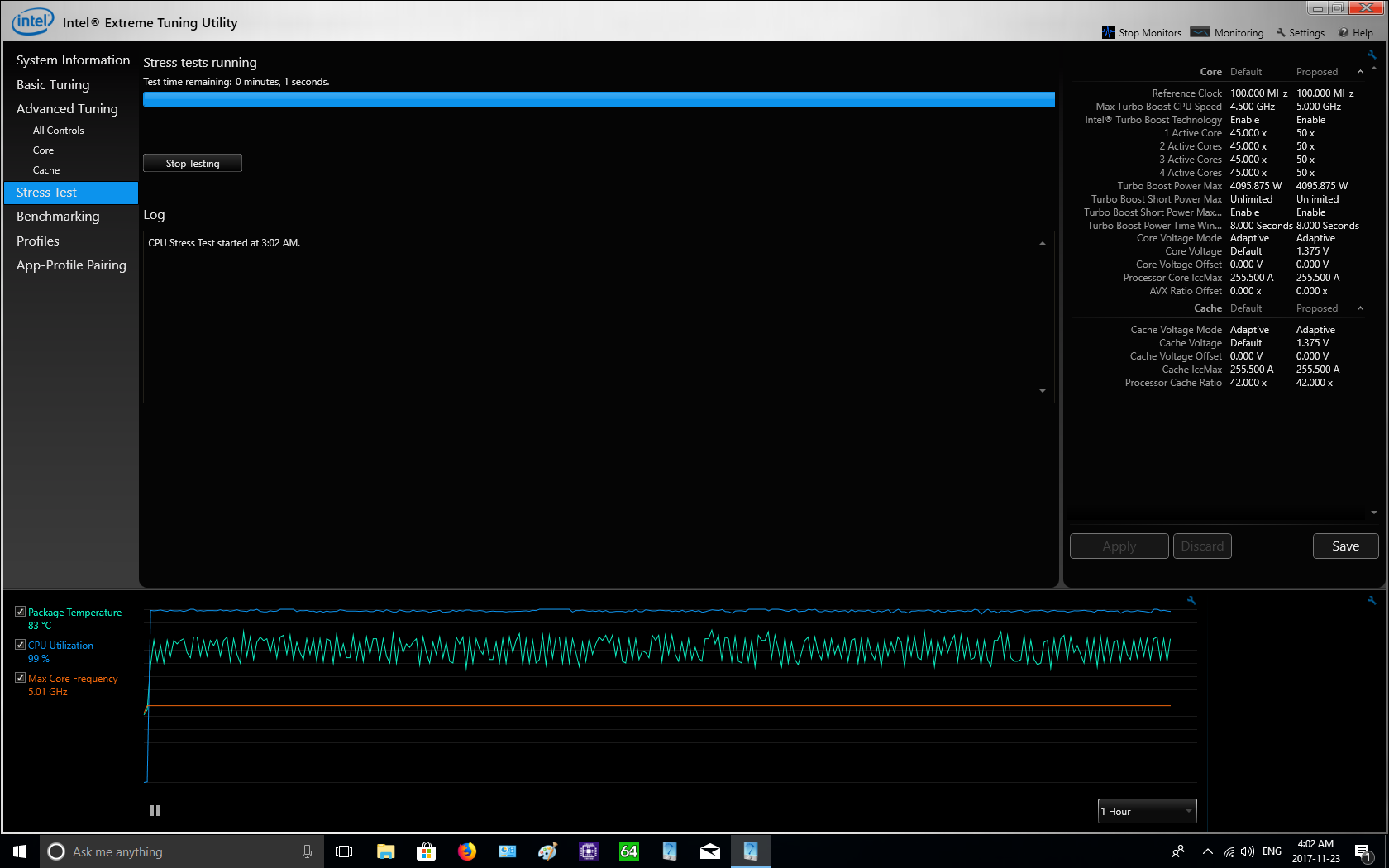Click the stress test progress bar

click(x=599, y=99)
